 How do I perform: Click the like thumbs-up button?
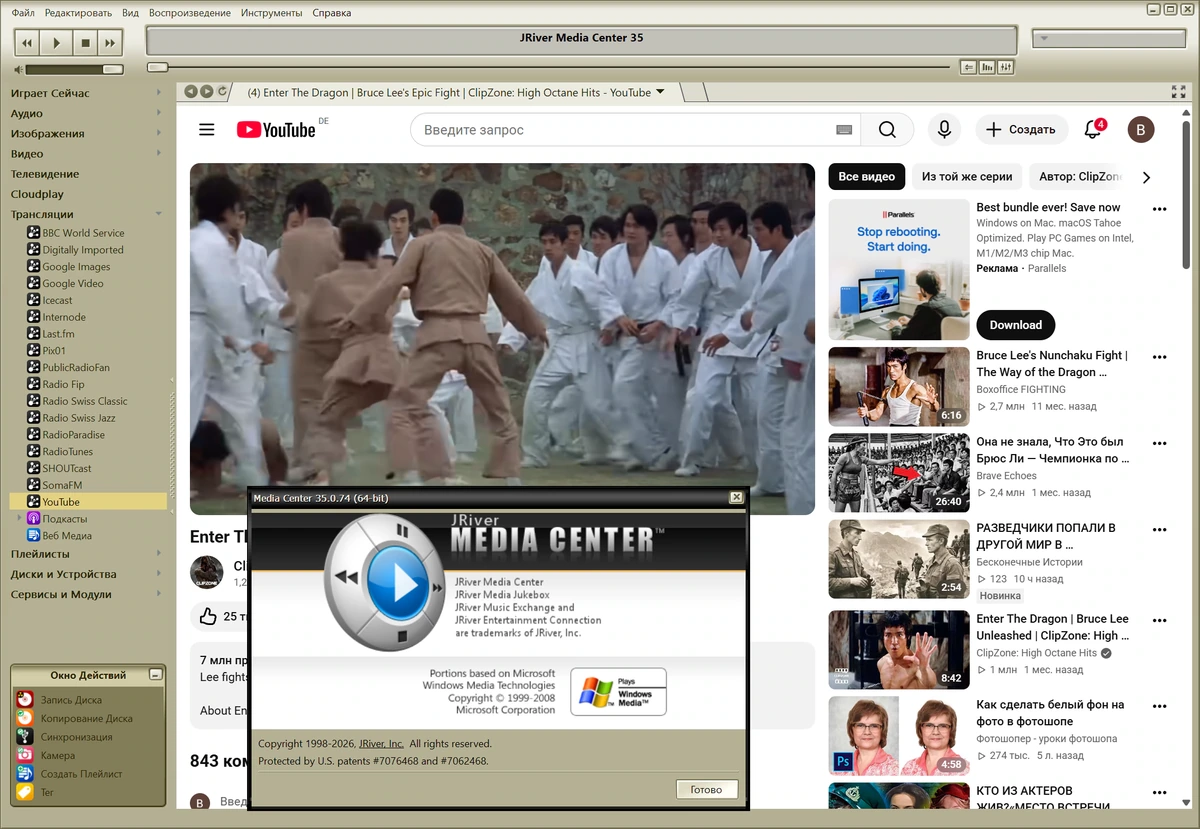coord(208,616)
